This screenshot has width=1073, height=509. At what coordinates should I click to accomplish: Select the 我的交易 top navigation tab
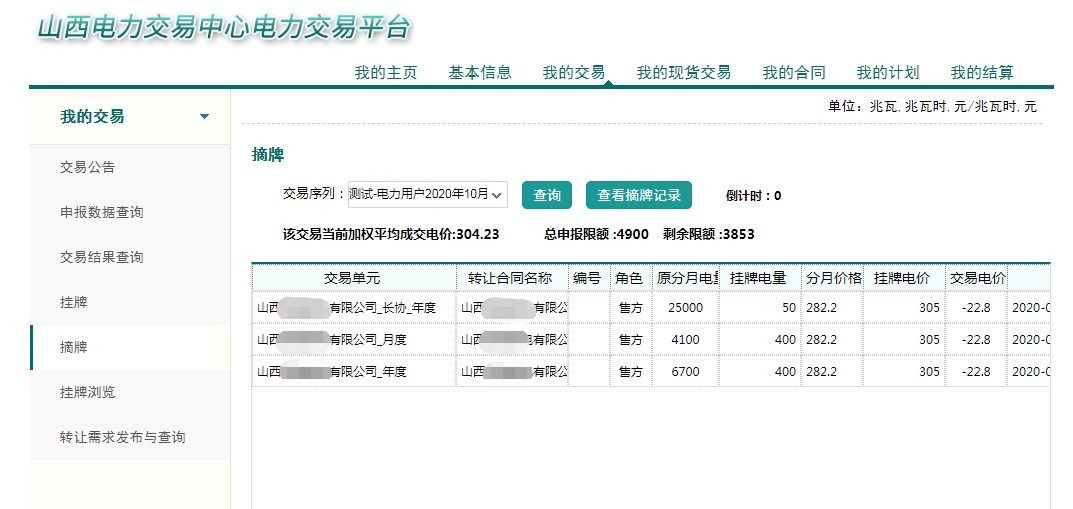[x=574, y=72]
